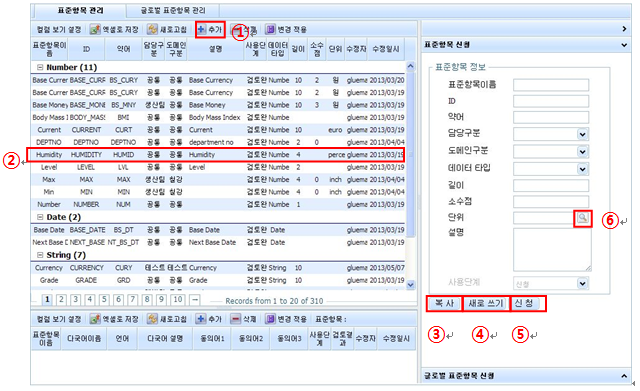Collapse the 표준항목 신청 panel
The image size is (640, 391).
624,45
